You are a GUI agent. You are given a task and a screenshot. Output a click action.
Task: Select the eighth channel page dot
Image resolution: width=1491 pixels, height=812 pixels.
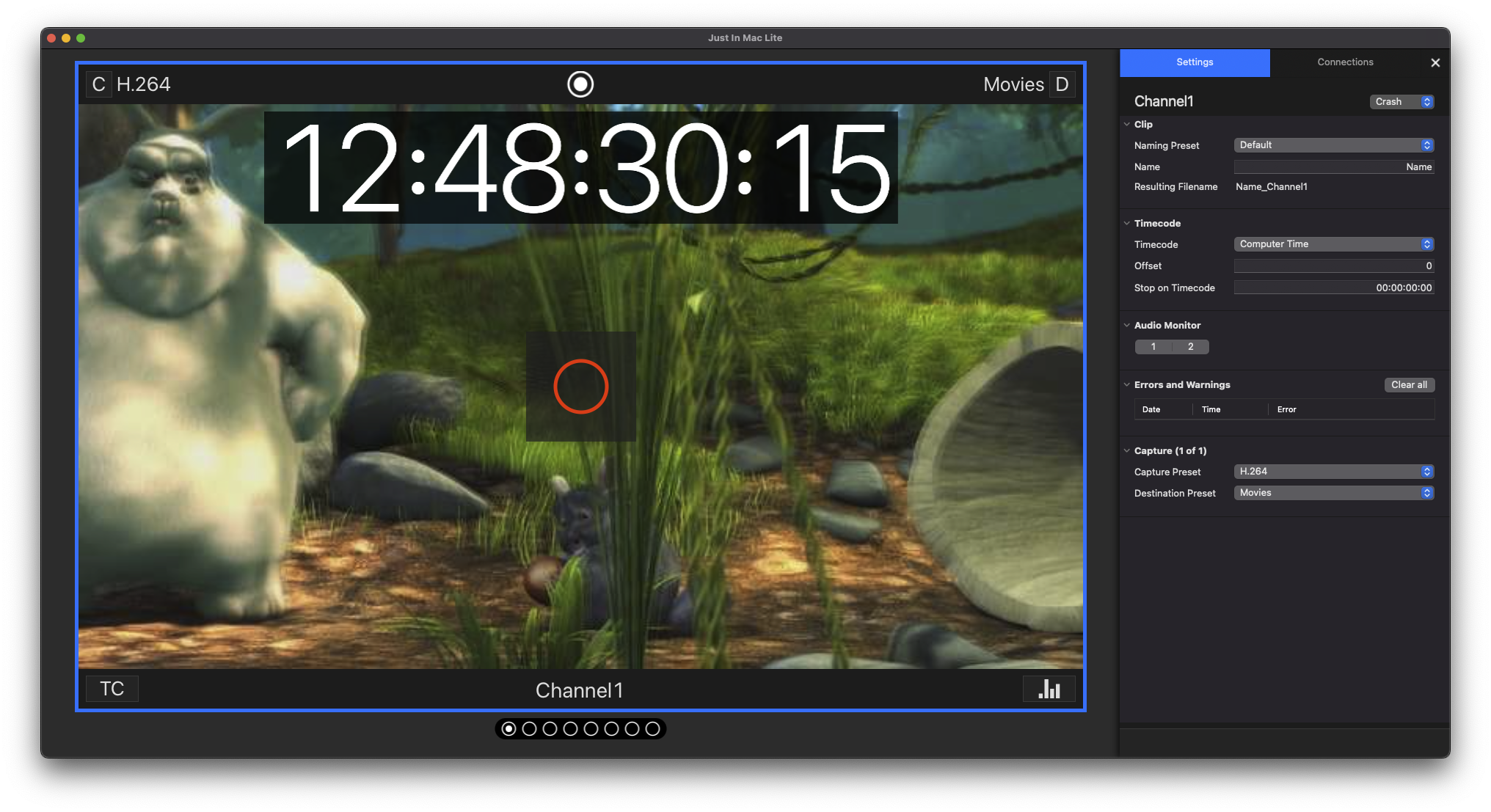coord(652,729)
